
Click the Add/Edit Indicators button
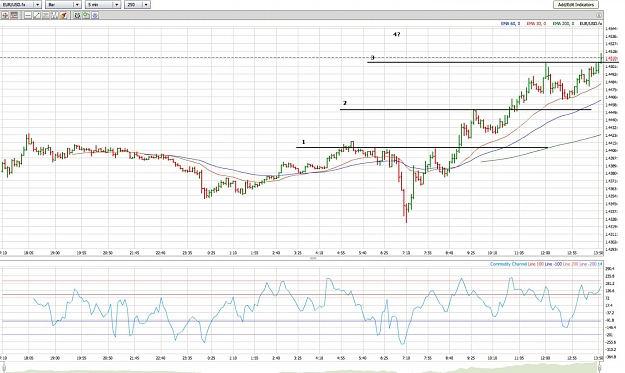pos(576,4)
